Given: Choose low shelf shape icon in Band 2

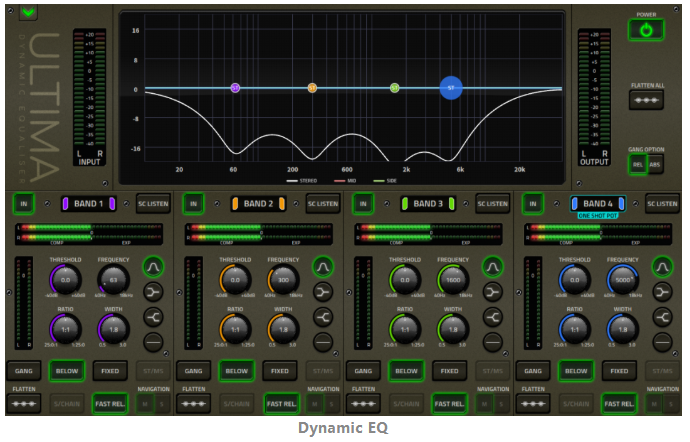Looking at the screenshot, I should tap(323, 292).
